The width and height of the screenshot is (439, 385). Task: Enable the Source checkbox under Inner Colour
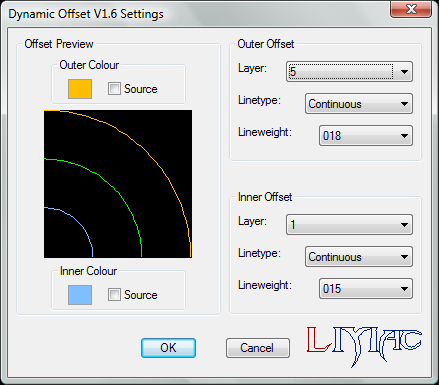coord(114,295)
